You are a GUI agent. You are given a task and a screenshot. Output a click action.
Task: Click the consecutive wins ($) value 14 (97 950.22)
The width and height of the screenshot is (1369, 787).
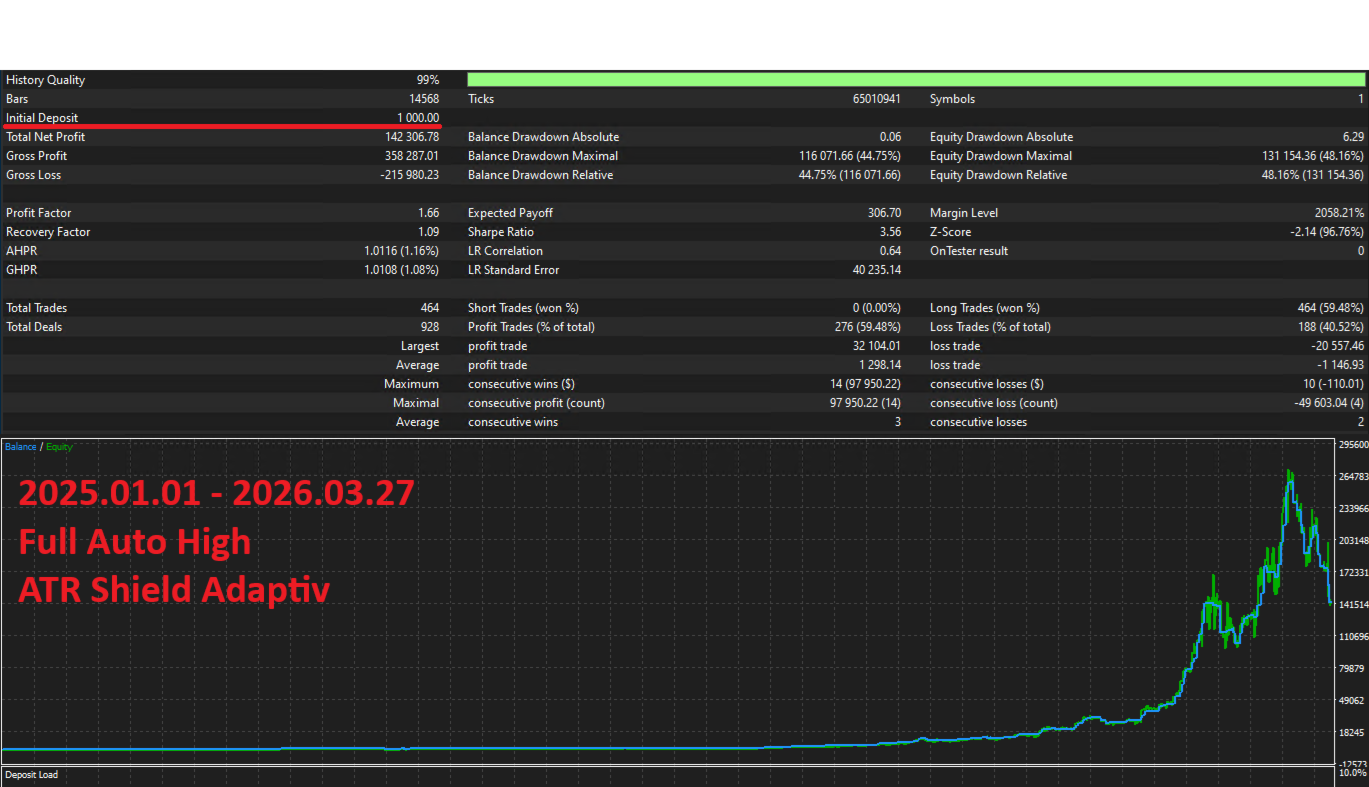coord(865,384)
